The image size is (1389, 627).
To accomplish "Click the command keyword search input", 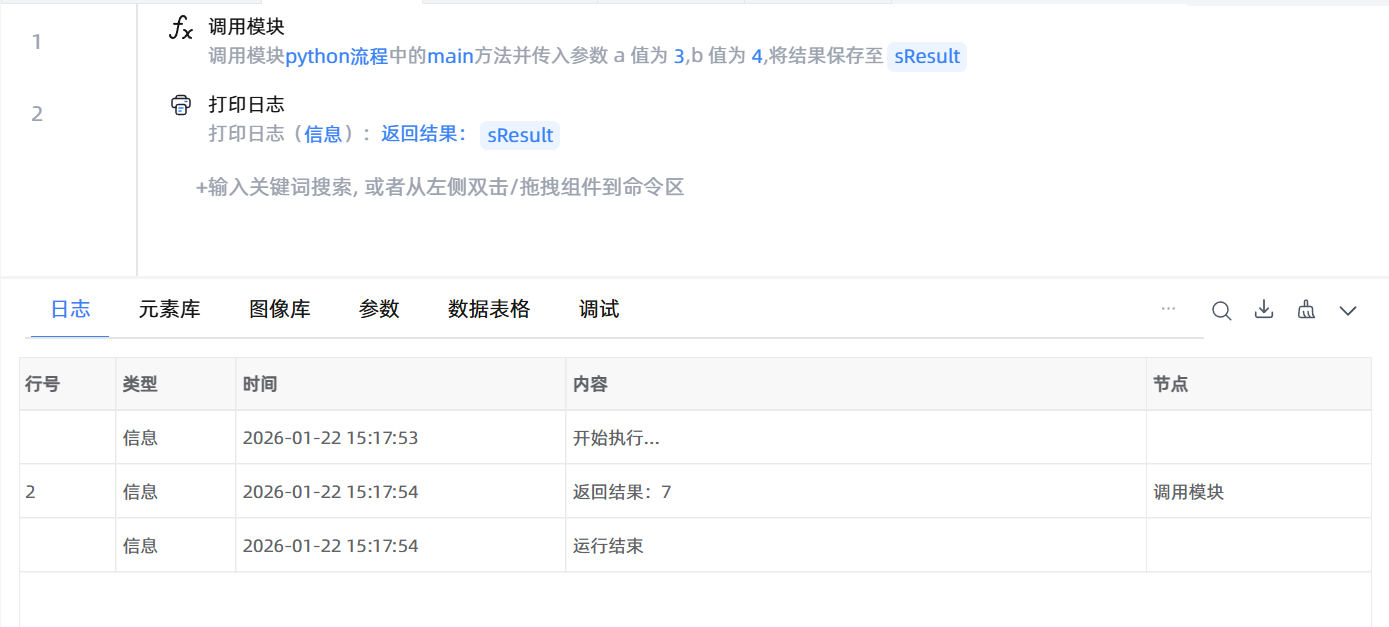I will tap(440, 187).
